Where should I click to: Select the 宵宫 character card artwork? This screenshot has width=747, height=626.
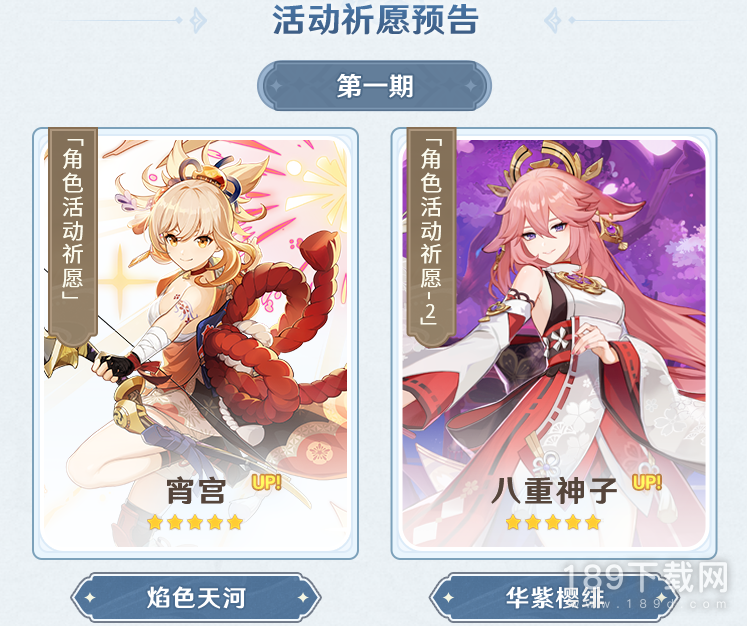pyautogui.click(x=195, y=343)
